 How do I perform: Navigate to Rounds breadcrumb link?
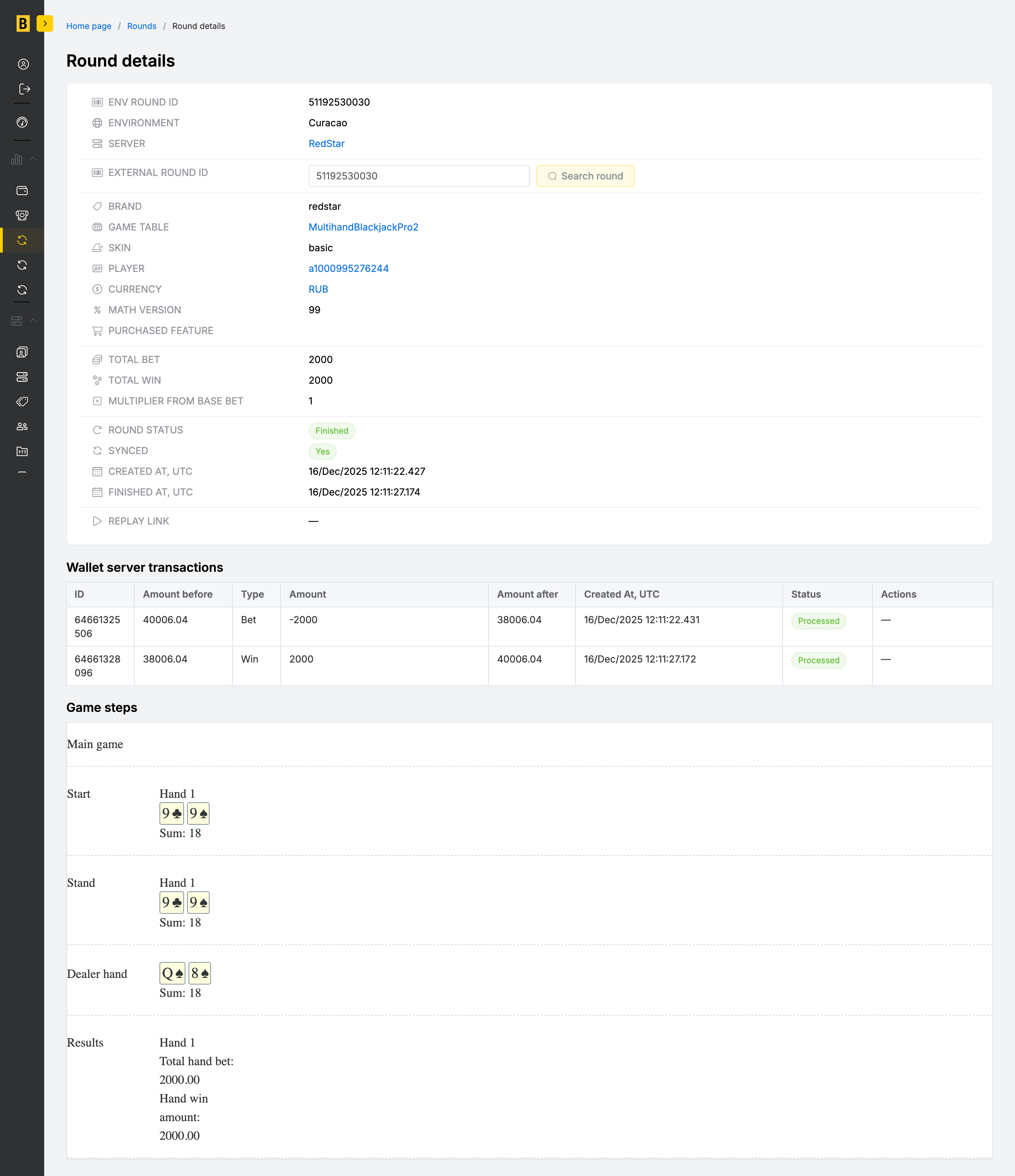pos(142,26)
